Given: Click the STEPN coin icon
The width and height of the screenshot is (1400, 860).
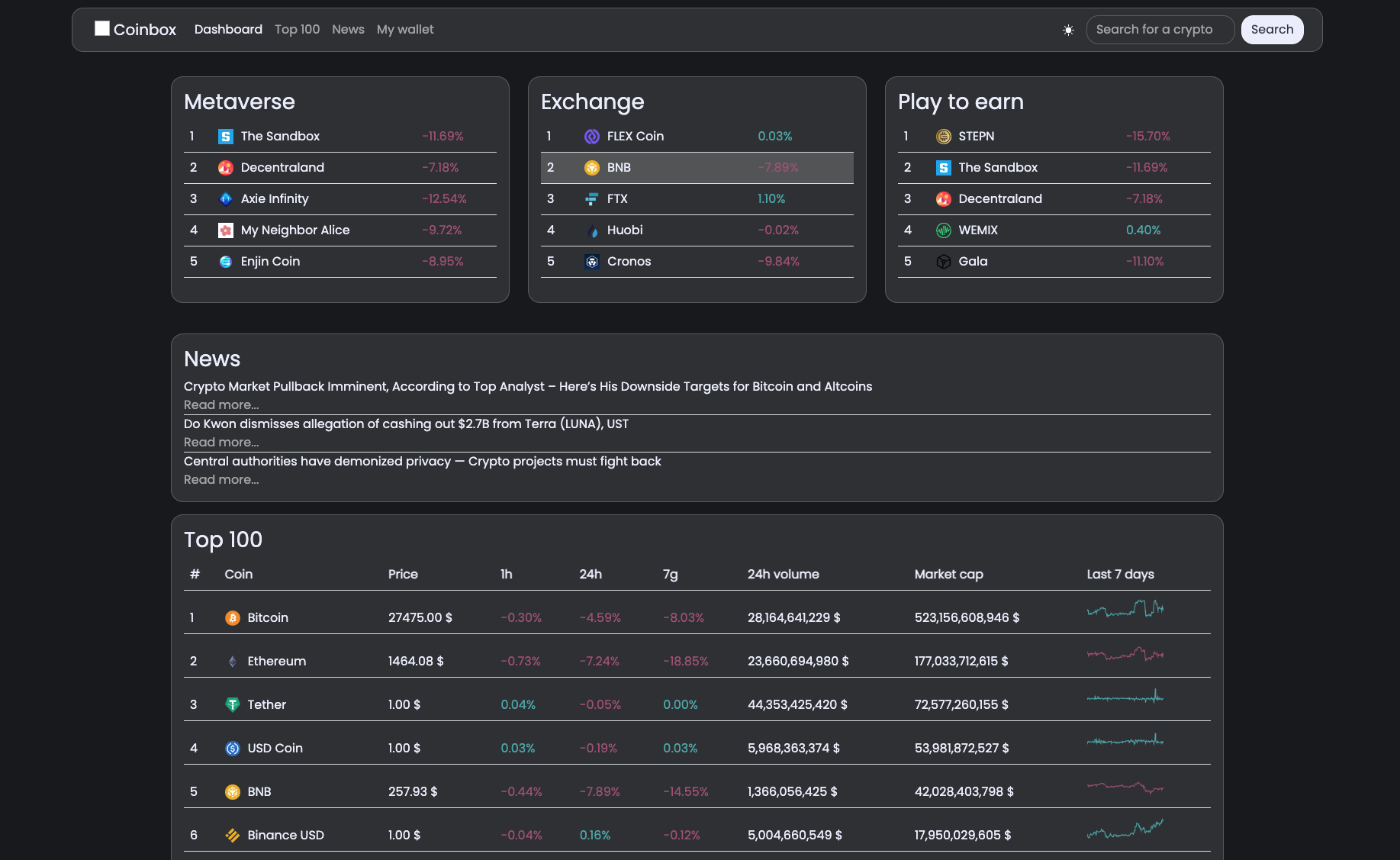Looking at the screenshot, I should (944, 137).
